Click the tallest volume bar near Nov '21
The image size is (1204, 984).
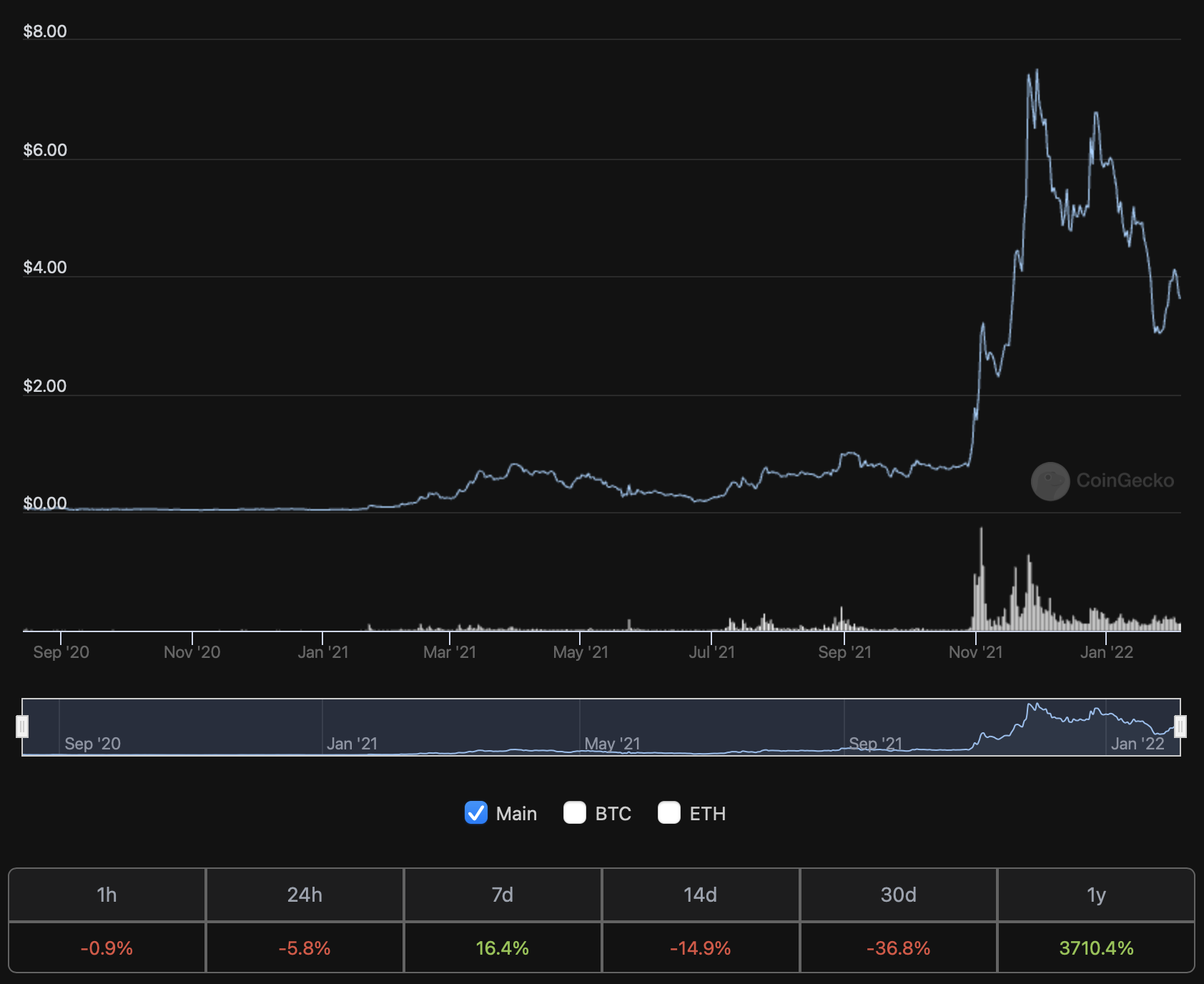(981, 579)
